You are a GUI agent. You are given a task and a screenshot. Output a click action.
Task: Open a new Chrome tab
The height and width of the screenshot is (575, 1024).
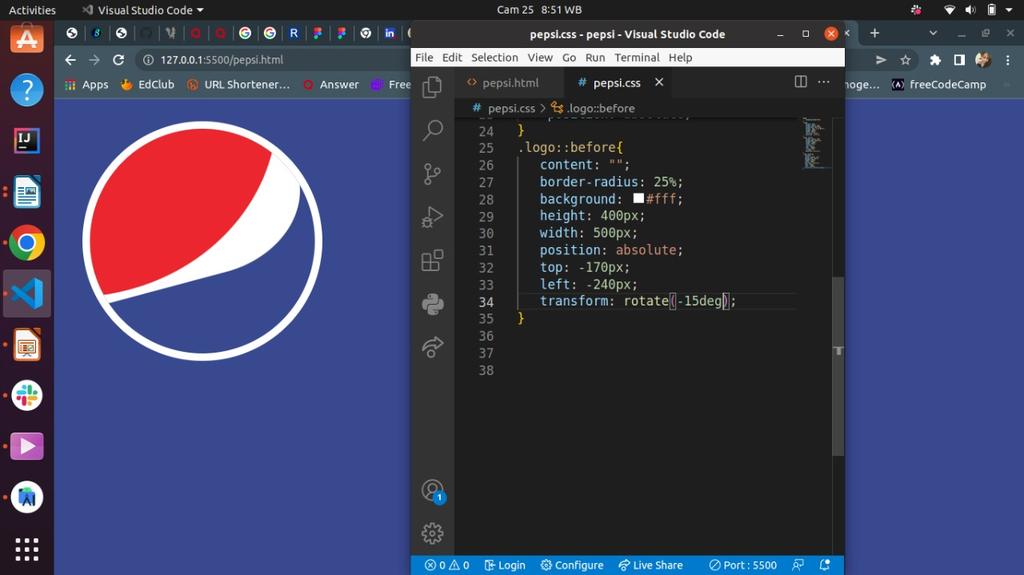[874, 33]
